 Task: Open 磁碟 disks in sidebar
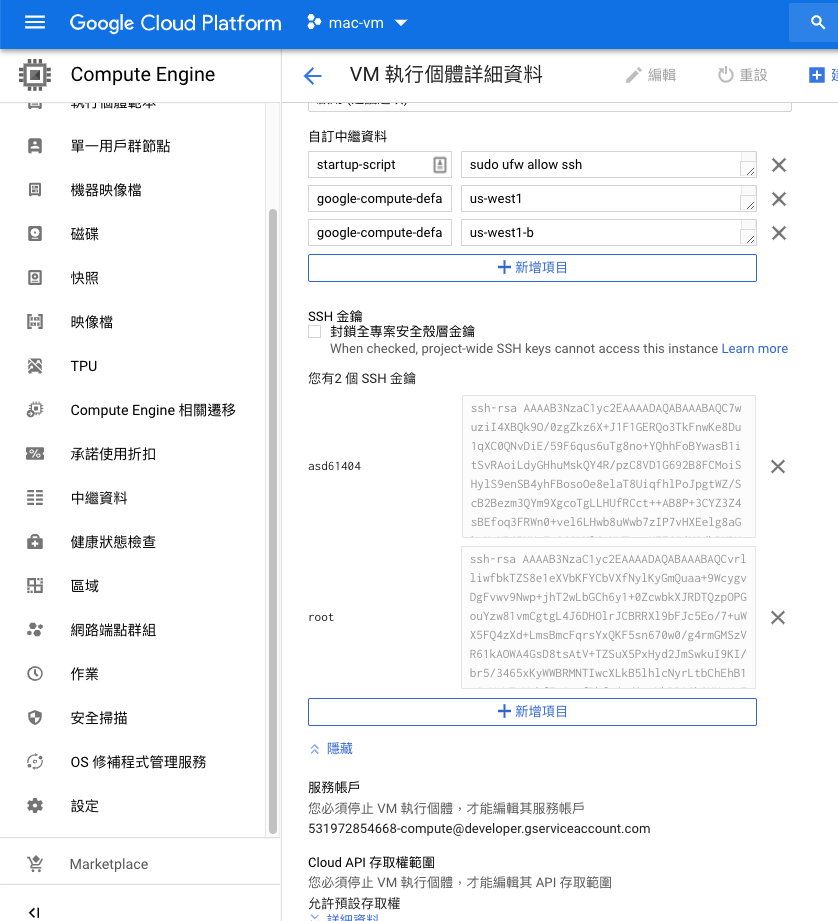(x=85, y=234)
